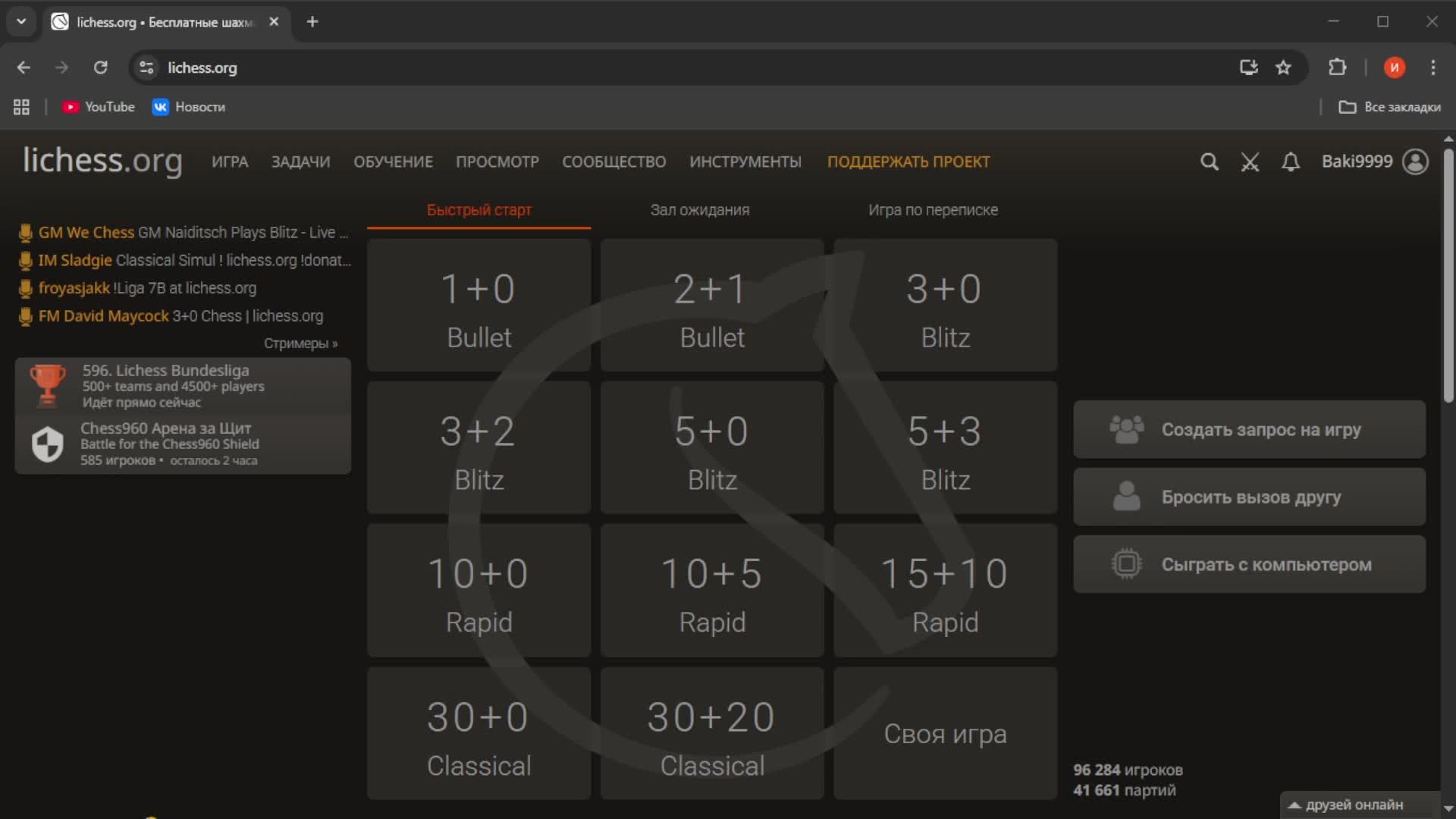Open the ЗАДАЧИ menu
The height and width of the screenshot is (819, 1456).
300,162
